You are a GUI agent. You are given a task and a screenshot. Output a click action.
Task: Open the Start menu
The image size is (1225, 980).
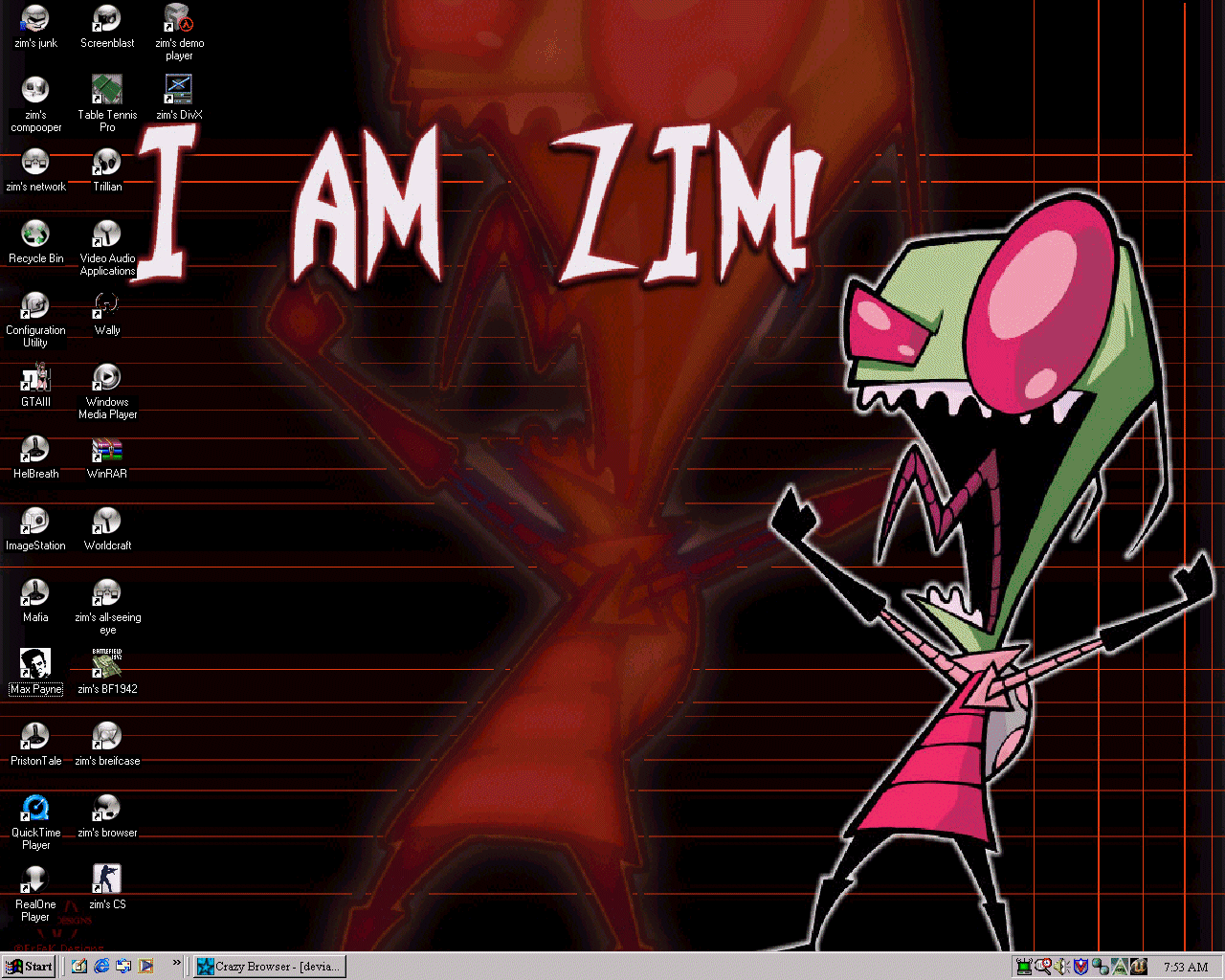(30, 967)
